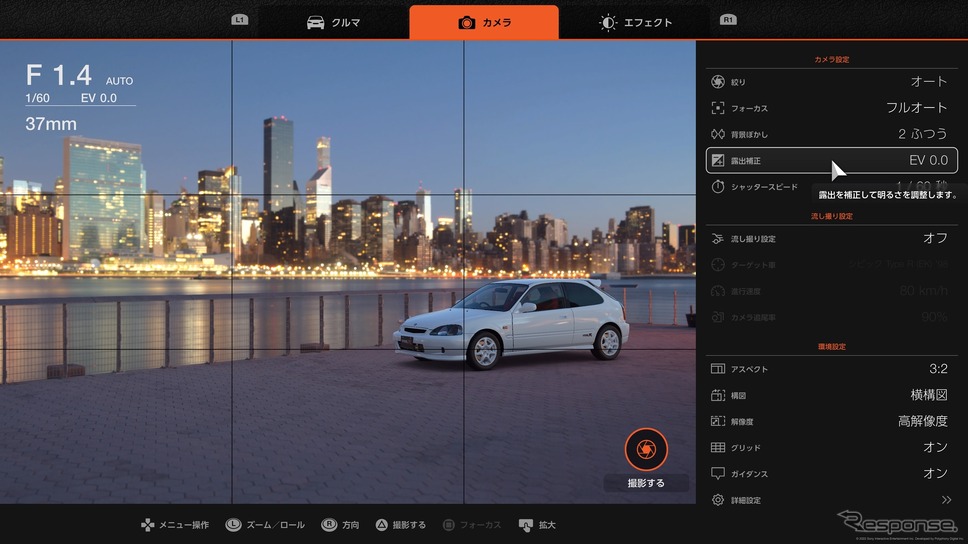Toggle ガイダンス オン setting

point(935,474)
